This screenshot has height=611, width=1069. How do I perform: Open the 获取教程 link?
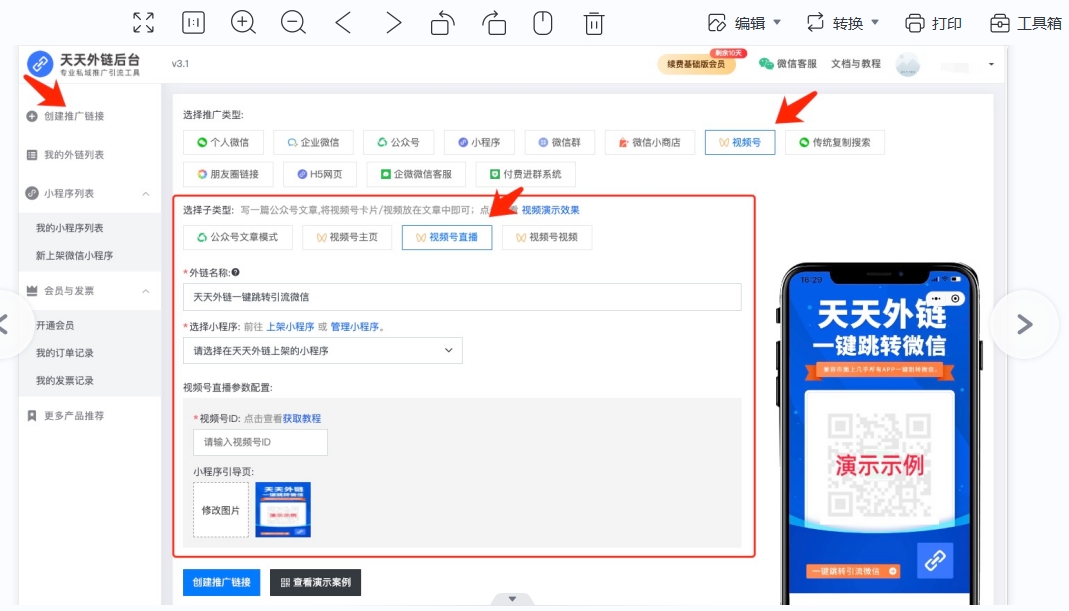(302, 419)
